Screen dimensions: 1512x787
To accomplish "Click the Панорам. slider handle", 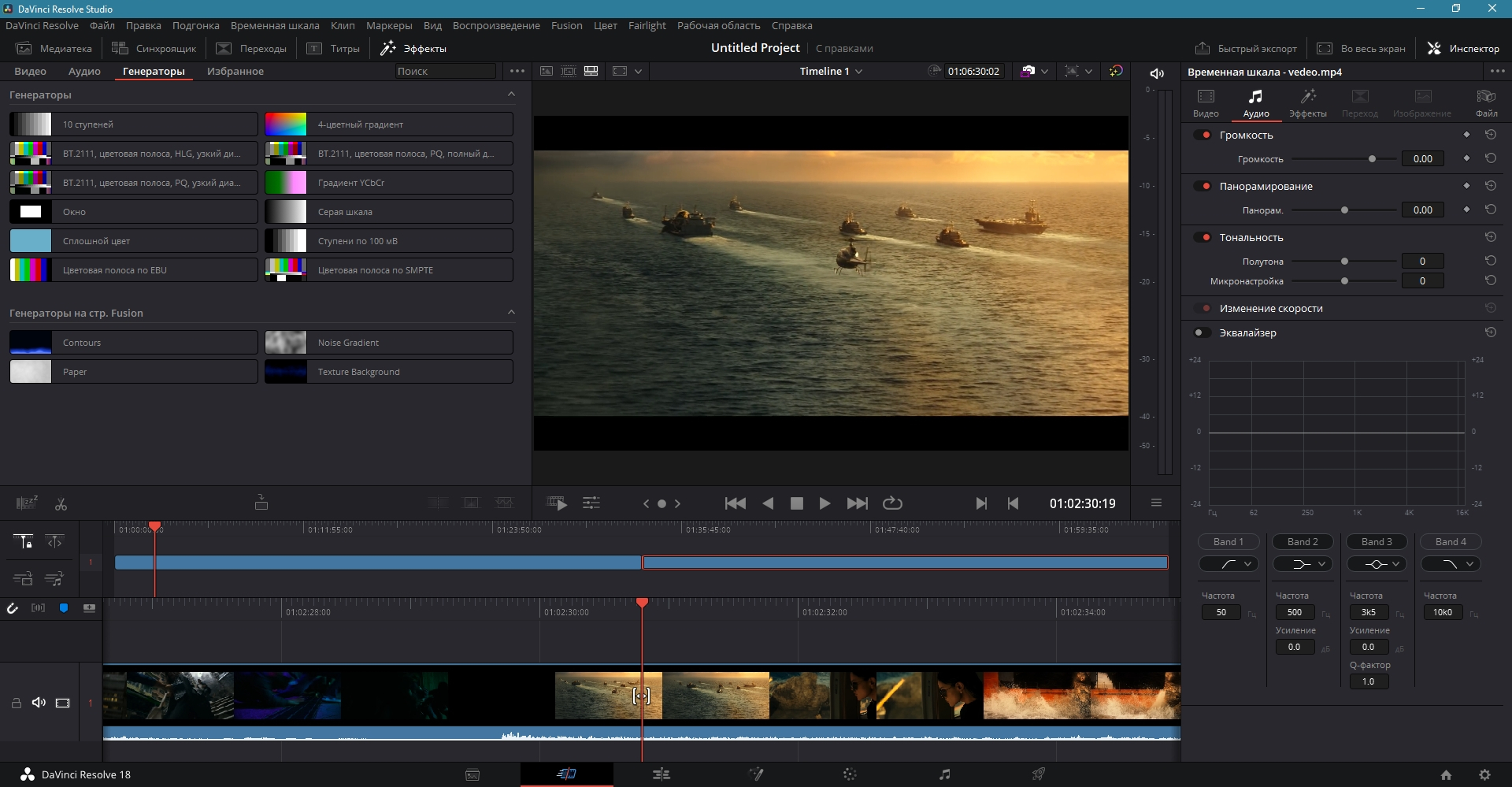I will click(x=1344, y=210).
